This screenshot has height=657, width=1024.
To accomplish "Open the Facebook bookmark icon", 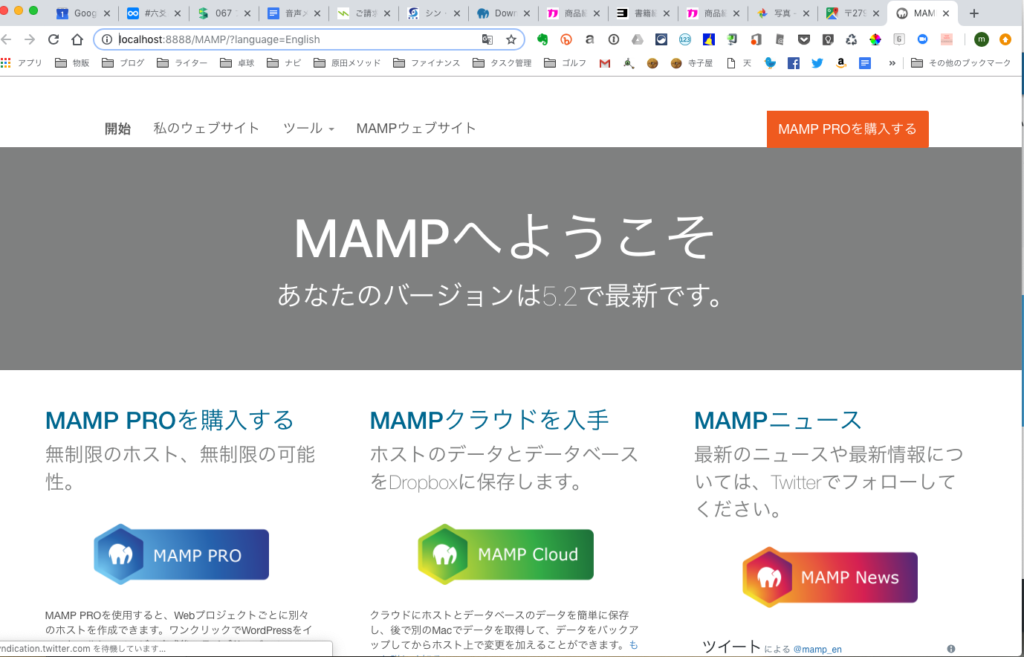I will coord(793,63).
